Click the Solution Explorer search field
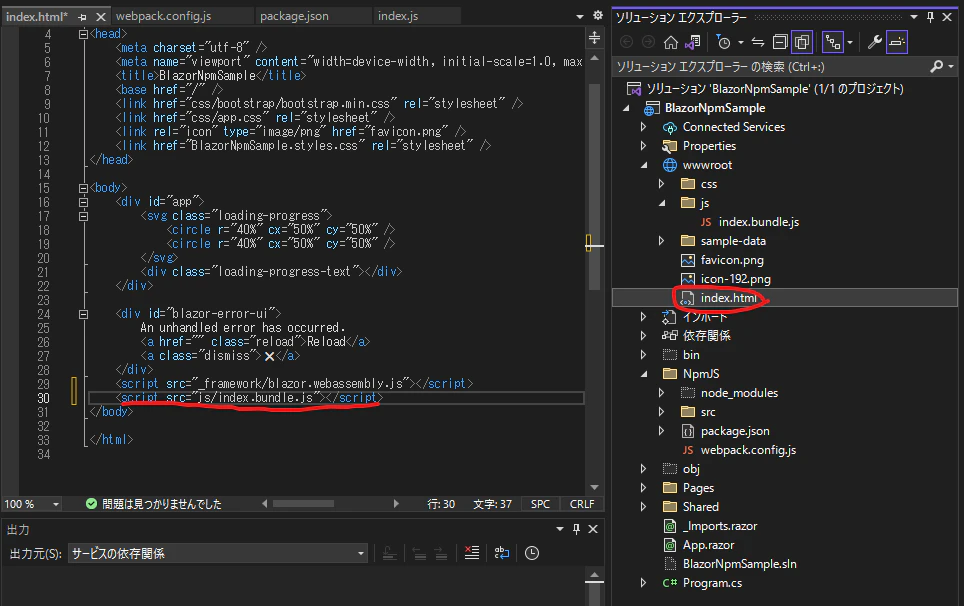This screenshot has width=964, height=606. click(772, 66)
